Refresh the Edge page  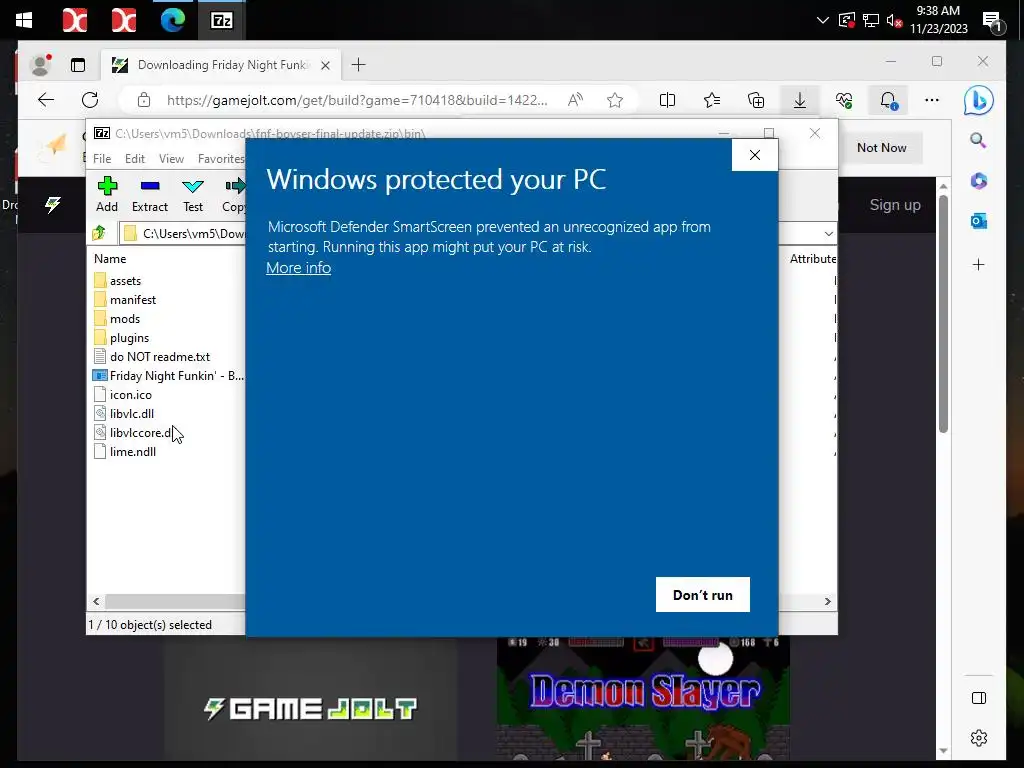pyautogui.click(x=90, y=100)
